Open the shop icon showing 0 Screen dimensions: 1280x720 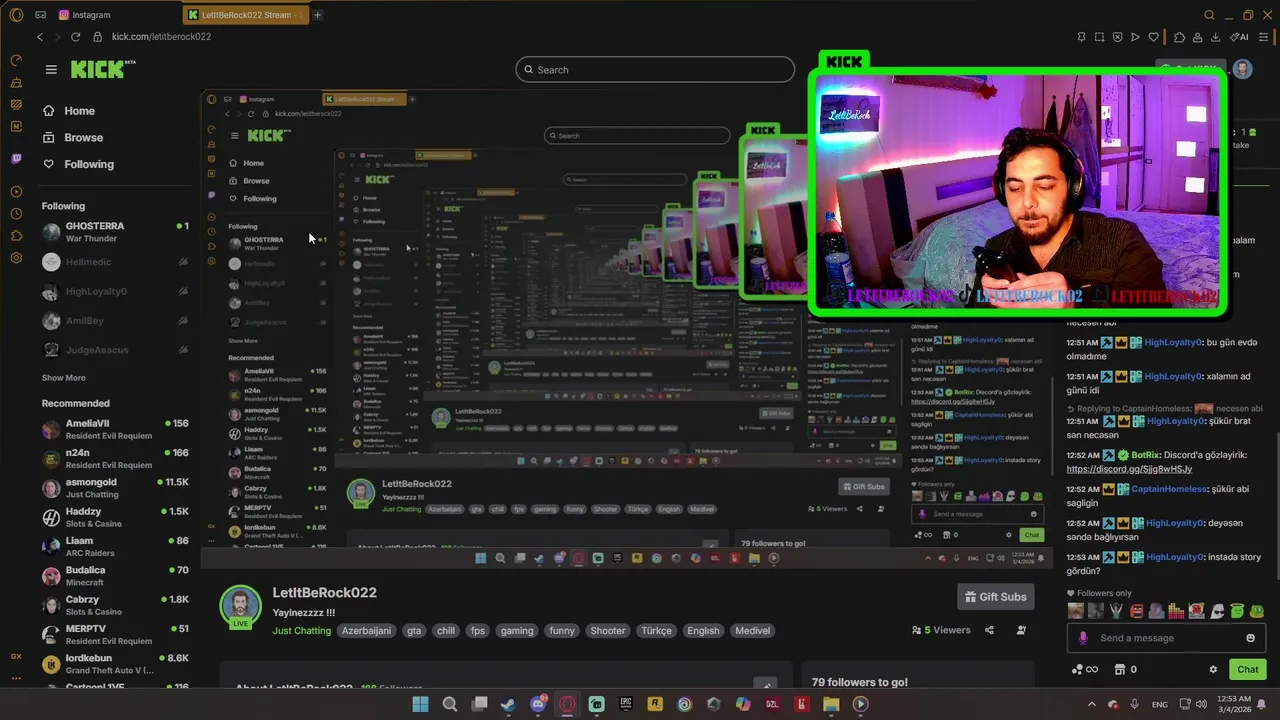(1126, 669)
